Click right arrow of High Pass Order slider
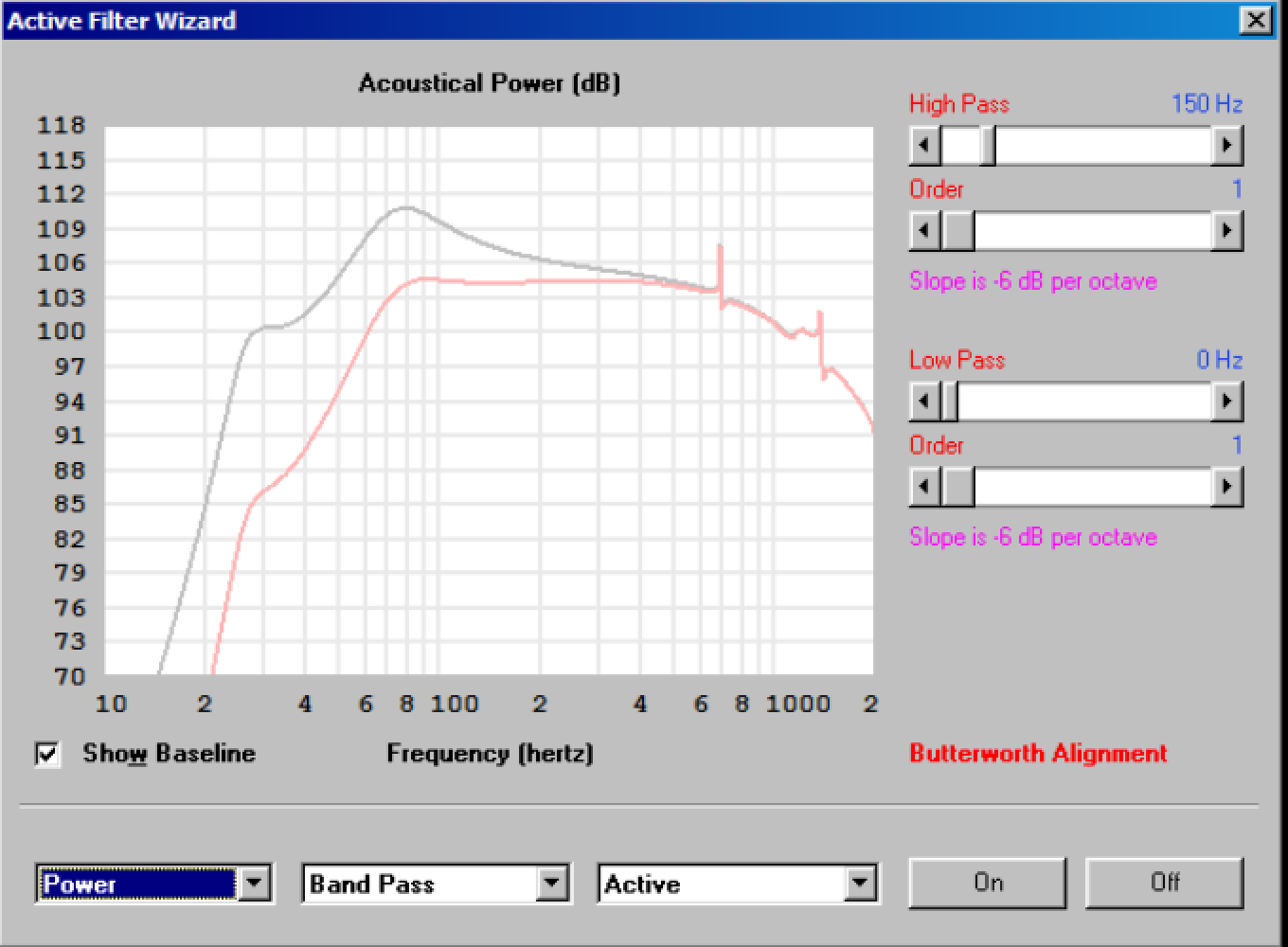Viewport: 1288px width, 947px height. (x=1226, y=230)
